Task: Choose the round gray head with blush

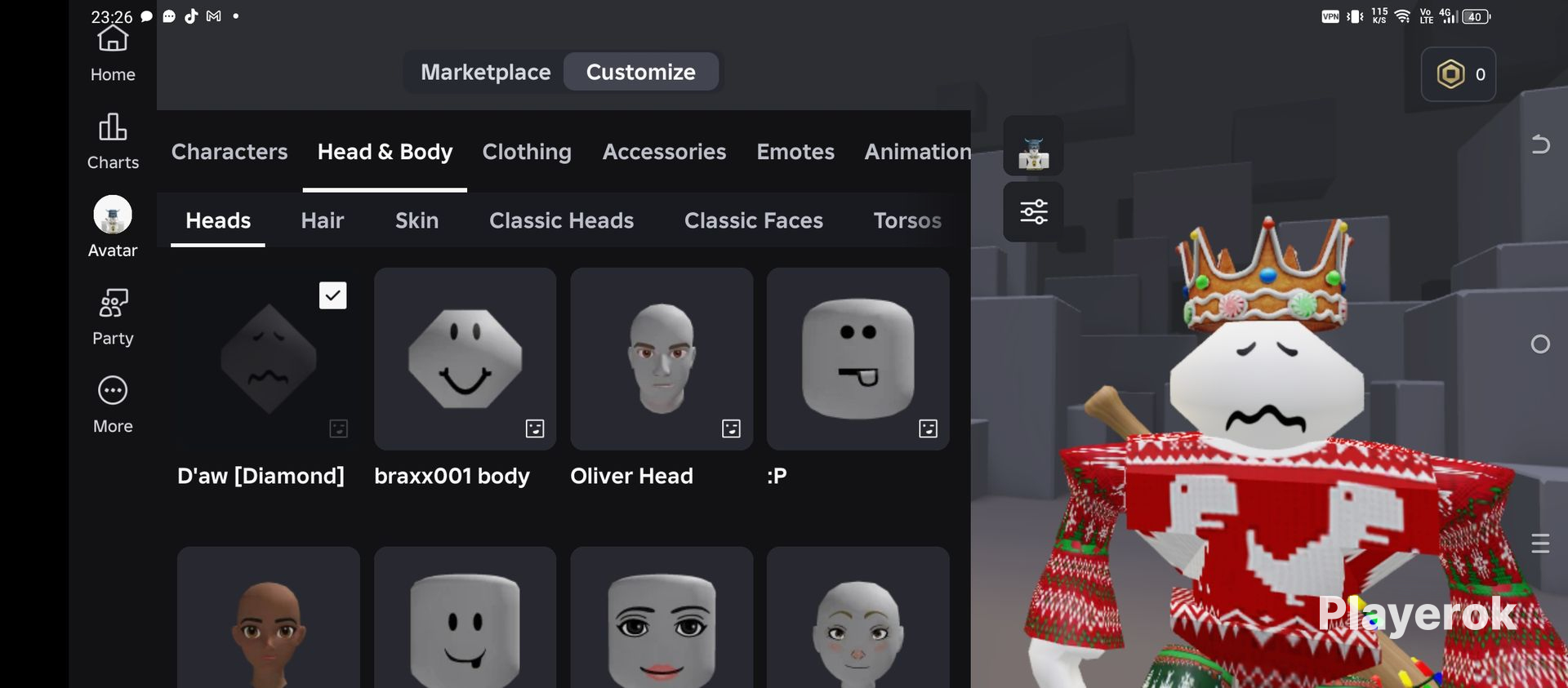Action: (858, 618)
